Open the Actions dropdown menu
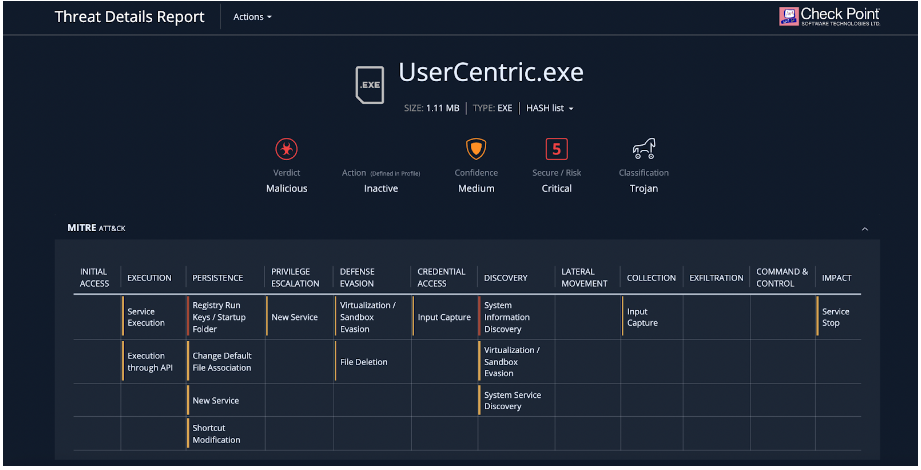This screenshot has height=470, width=921. pos(253,17)
